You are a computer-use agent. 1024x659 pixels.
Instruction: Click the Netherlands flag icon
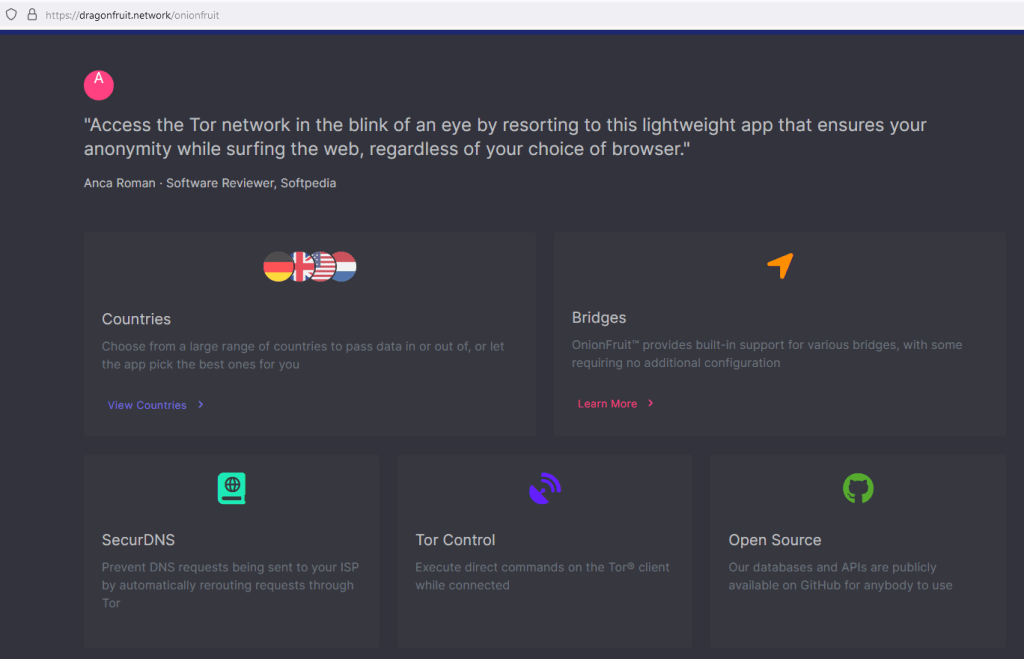(x=345, y=266)
